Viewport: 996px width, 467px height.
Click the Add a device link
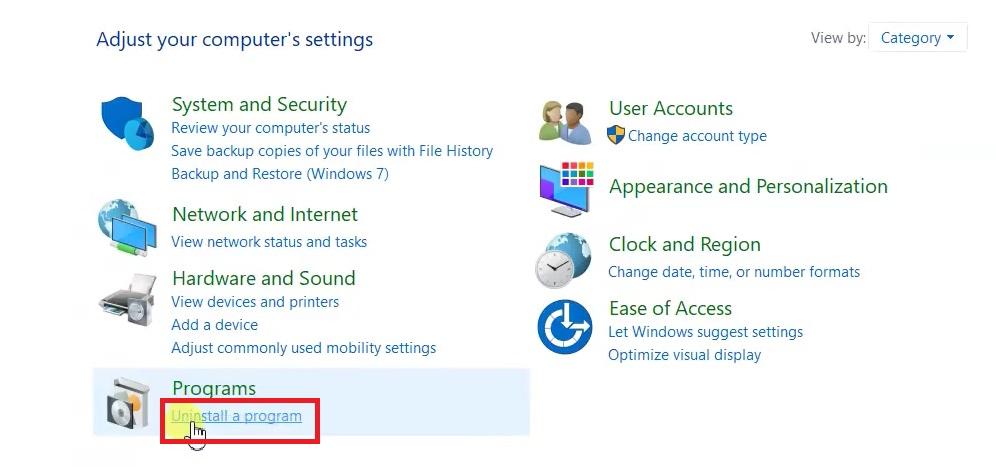click(215, 325)
